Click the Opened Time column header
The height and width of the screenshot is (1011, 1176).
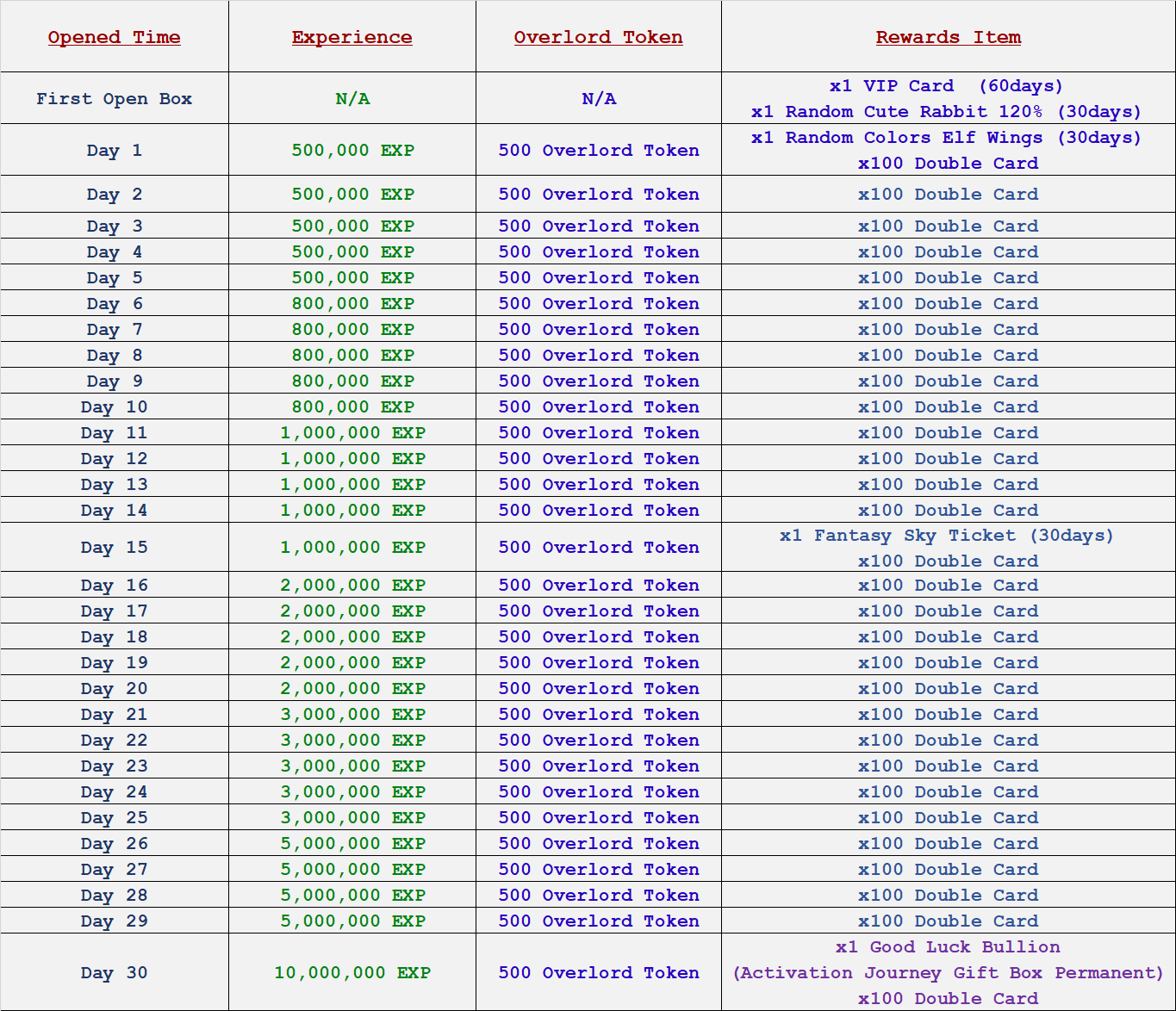click(114, 37)
